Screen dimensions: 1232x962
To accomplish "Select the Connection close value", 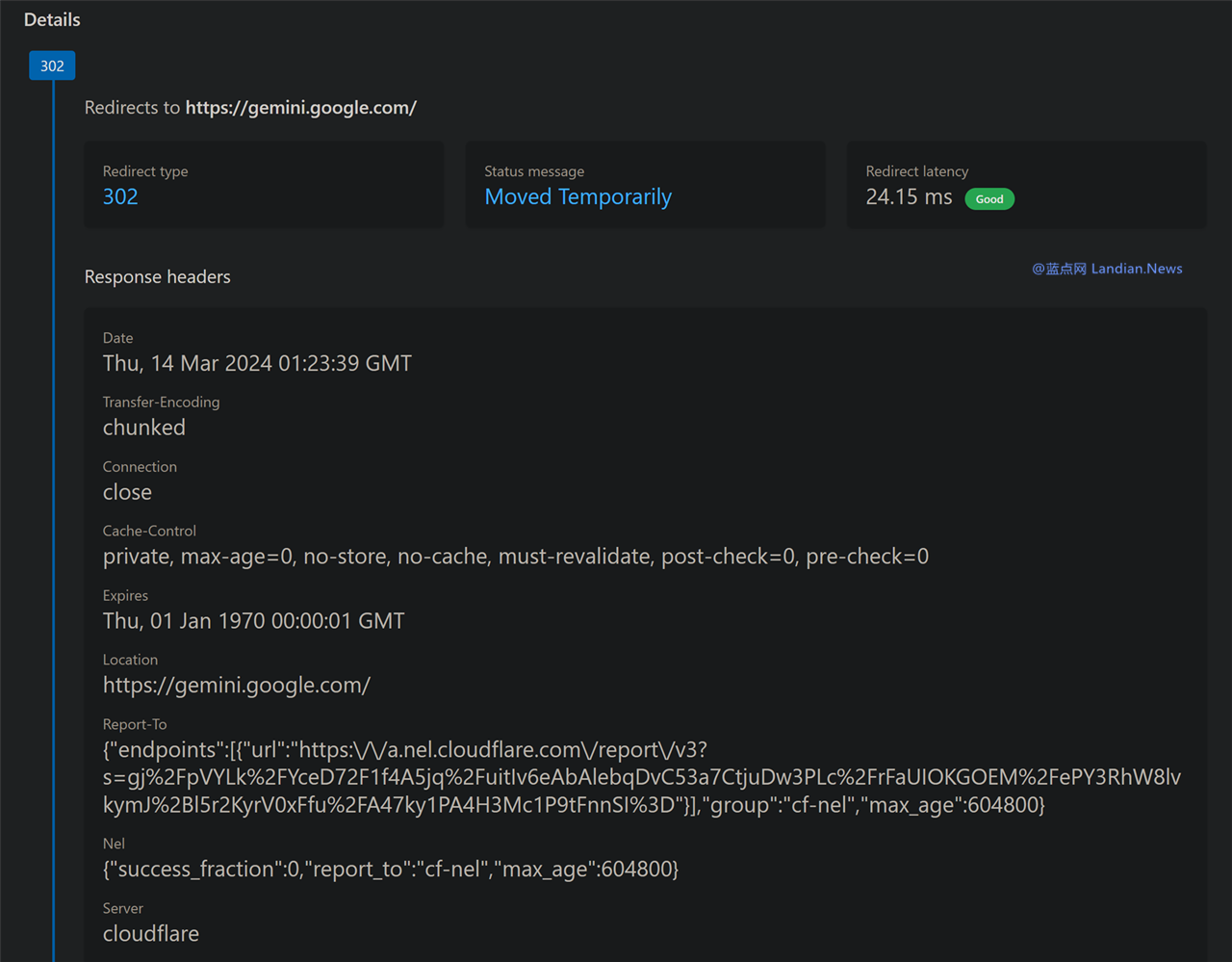I will [127, 492].
